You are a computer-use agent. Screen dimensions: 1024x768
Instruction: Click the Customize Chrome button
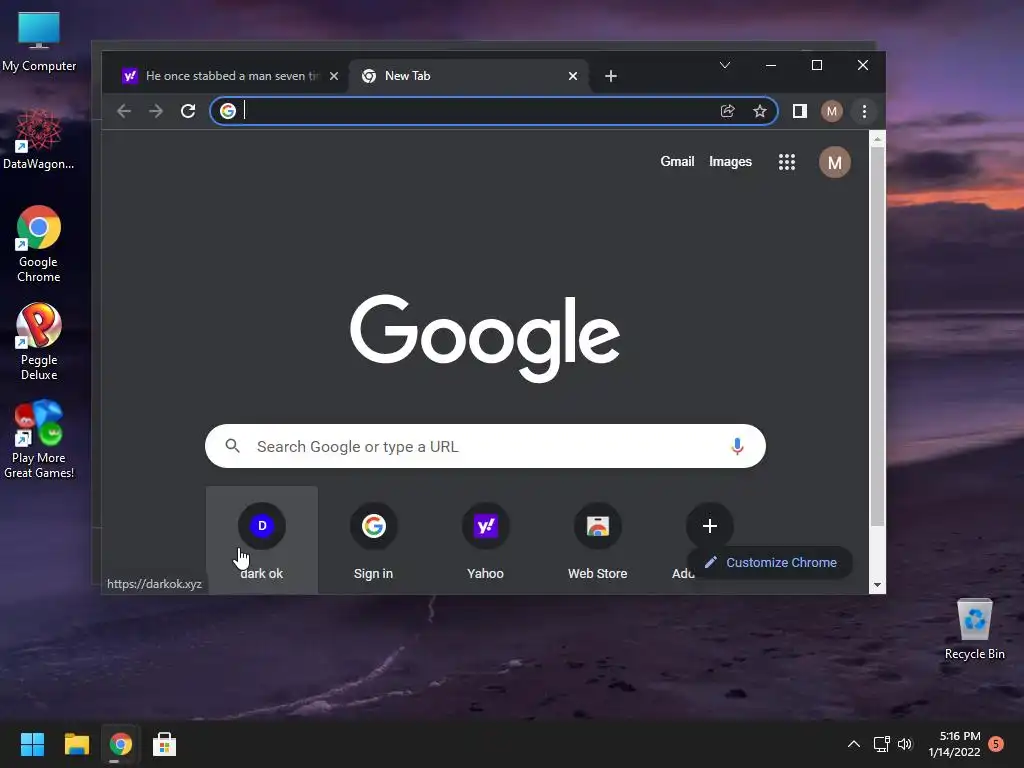(771, 562)
